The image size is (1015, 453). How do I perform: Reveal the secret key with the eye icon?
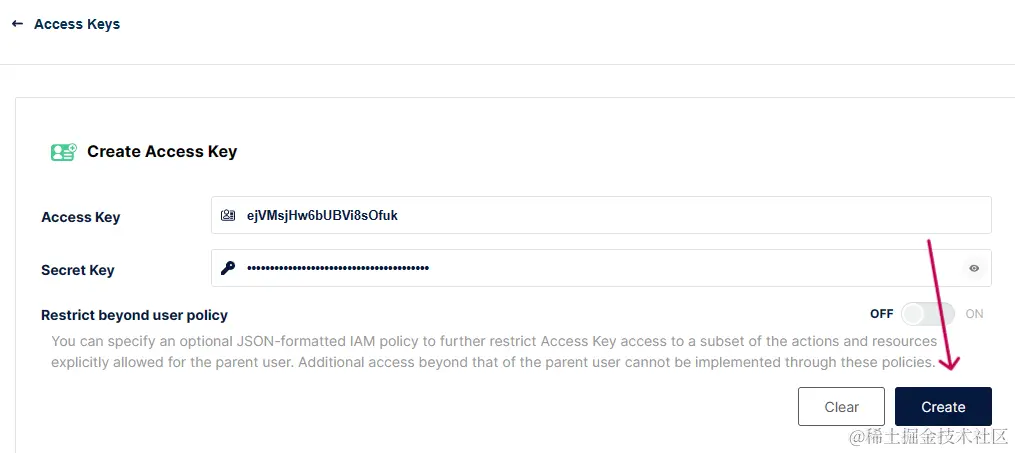point(974,268)
